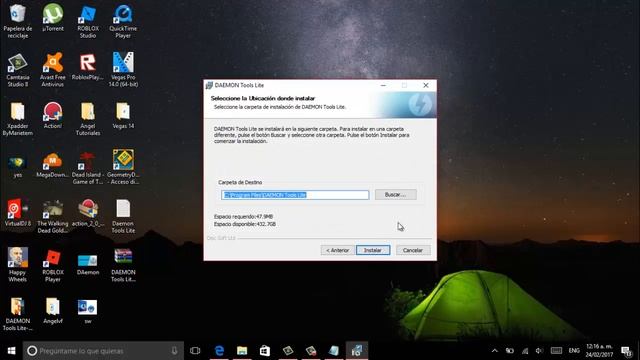The height and width of the screenshot is (360, 640).
Task: Open the touch keyboard tray icon
Action: (x=556, y=351)
